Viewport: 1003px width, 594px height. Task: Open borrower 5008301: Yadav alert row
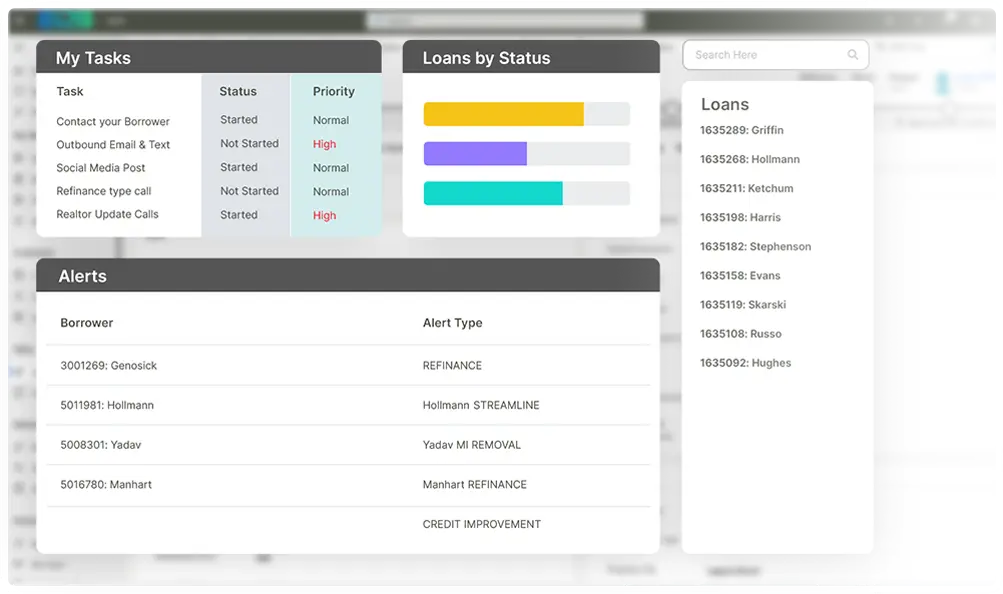(98, 445)
